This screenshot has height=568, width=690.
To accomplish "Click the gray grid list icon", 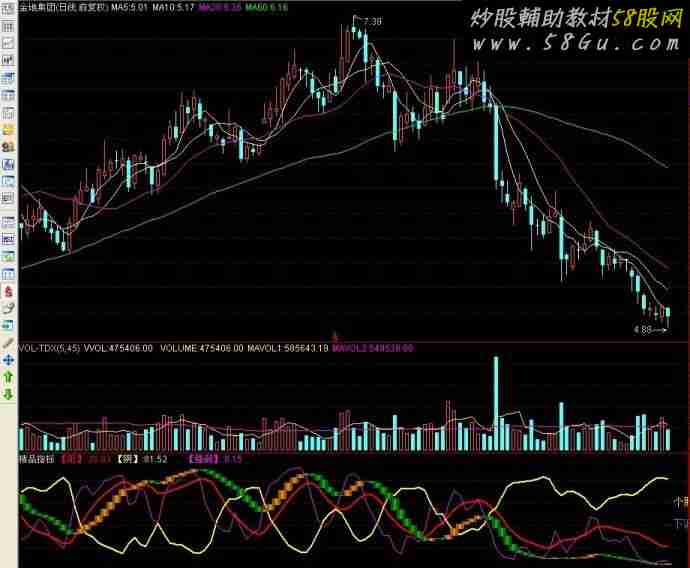I will pyautogui.click(x=8, y=26).
